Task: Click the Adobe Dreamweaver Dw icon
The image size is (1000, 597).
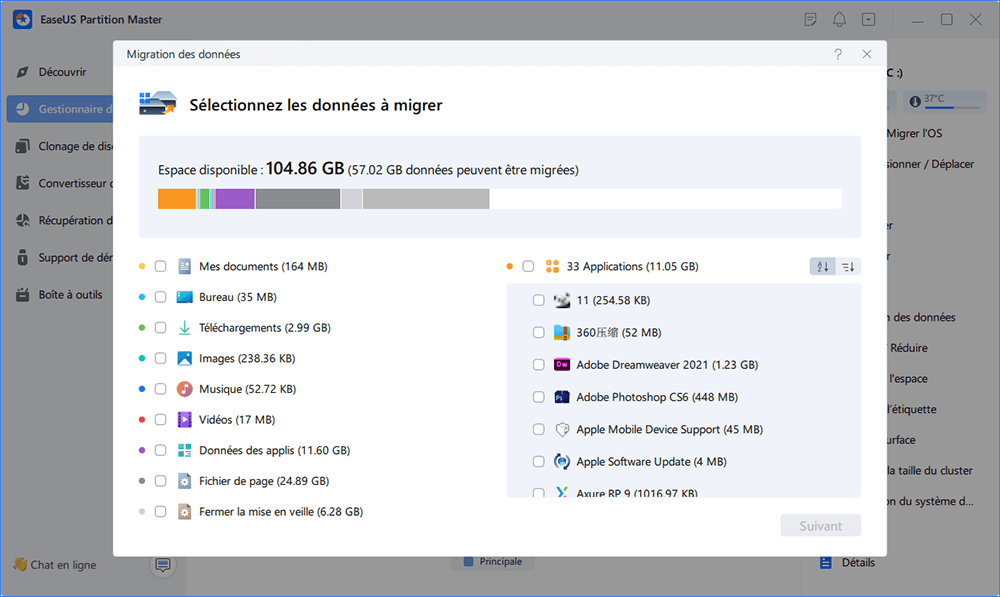Action: pos(561,365)
